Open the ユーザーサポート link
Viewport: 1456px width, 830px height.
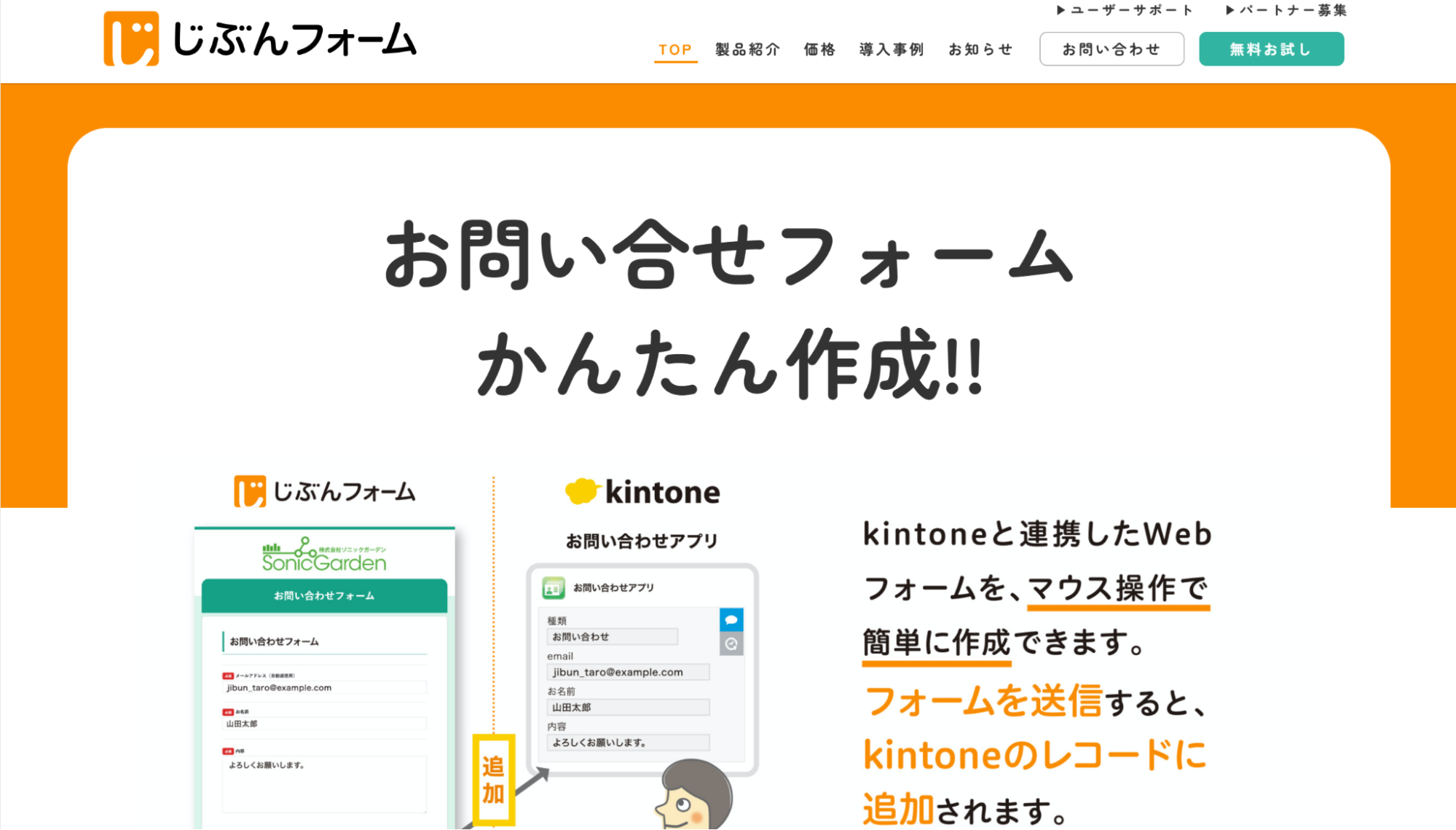(1125, 10)
